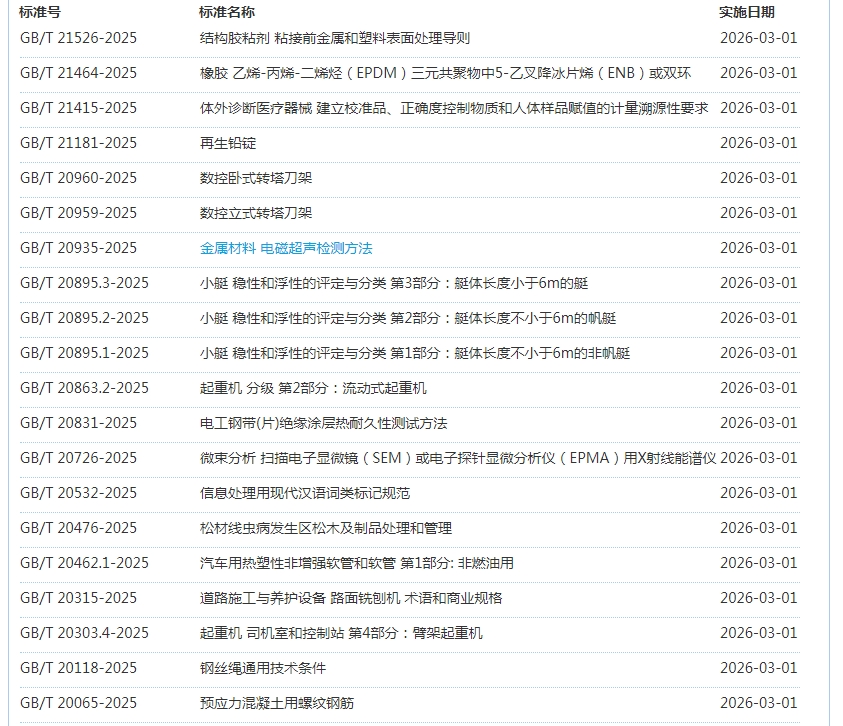The width and height of the screenshot is (843, 726).
Task: Select the 数控卧式转塔刀架 standard title
Action: pyautogui.click(x=256, y=178)
